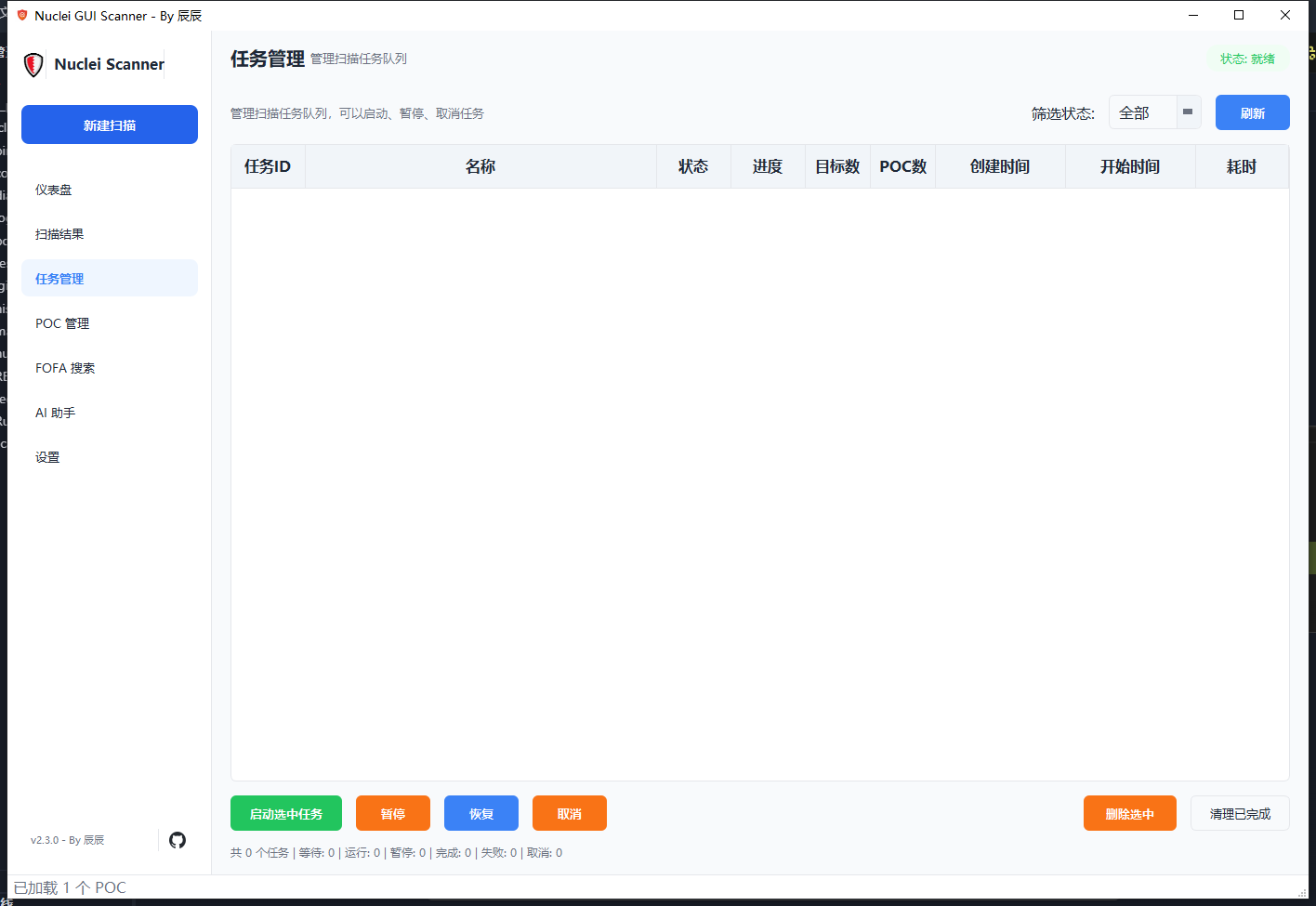Open 设置 page
Screen dimensions: 1316x906
[47, 456]
